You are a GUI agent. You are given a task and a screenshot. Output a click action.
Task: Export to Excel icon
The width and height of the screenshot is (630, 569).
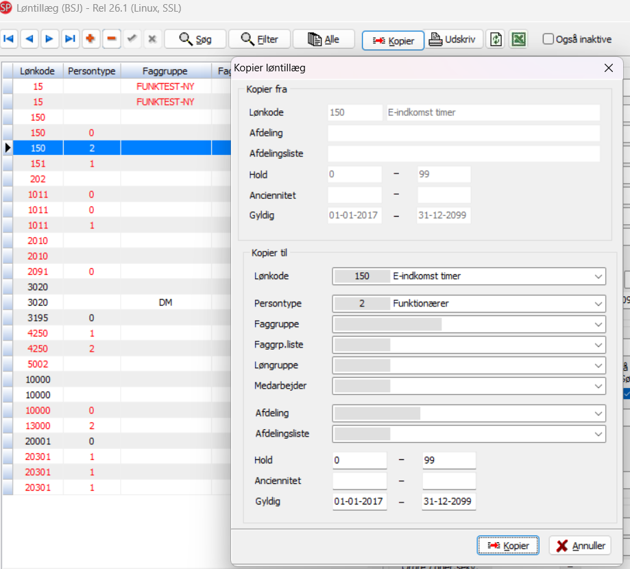518,39
